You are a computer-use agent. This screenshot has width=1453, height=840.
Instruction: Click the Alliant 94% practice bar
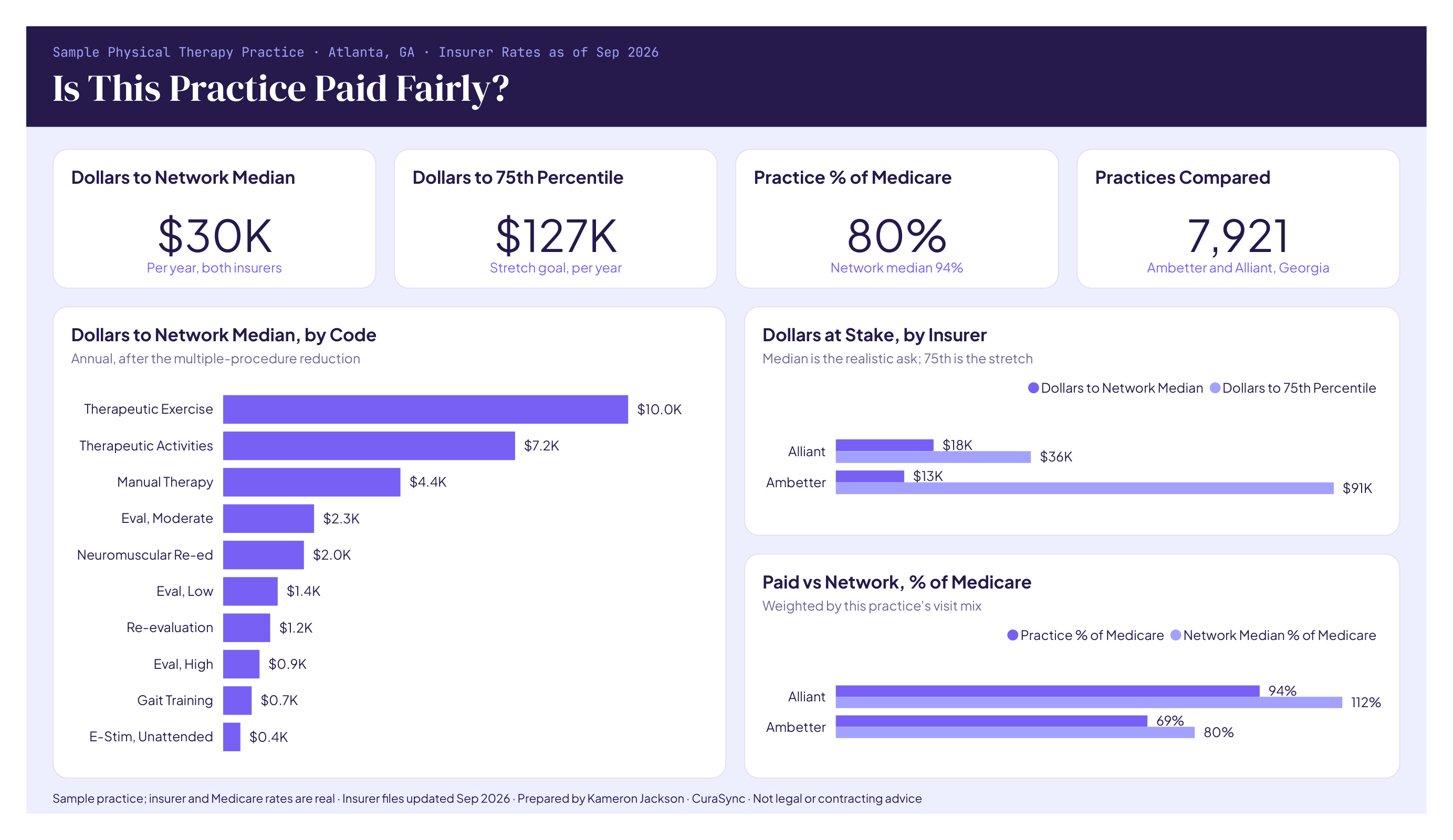point(1048,691)
